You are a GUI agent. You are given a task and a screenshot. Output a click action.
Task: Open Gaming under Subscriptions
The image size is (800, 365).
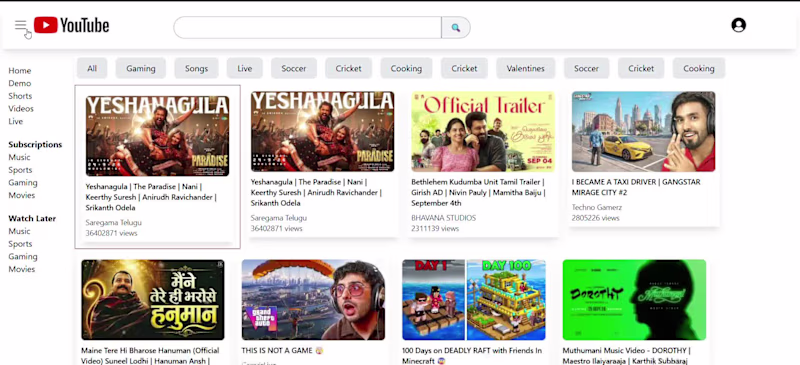tap(22, 183)
